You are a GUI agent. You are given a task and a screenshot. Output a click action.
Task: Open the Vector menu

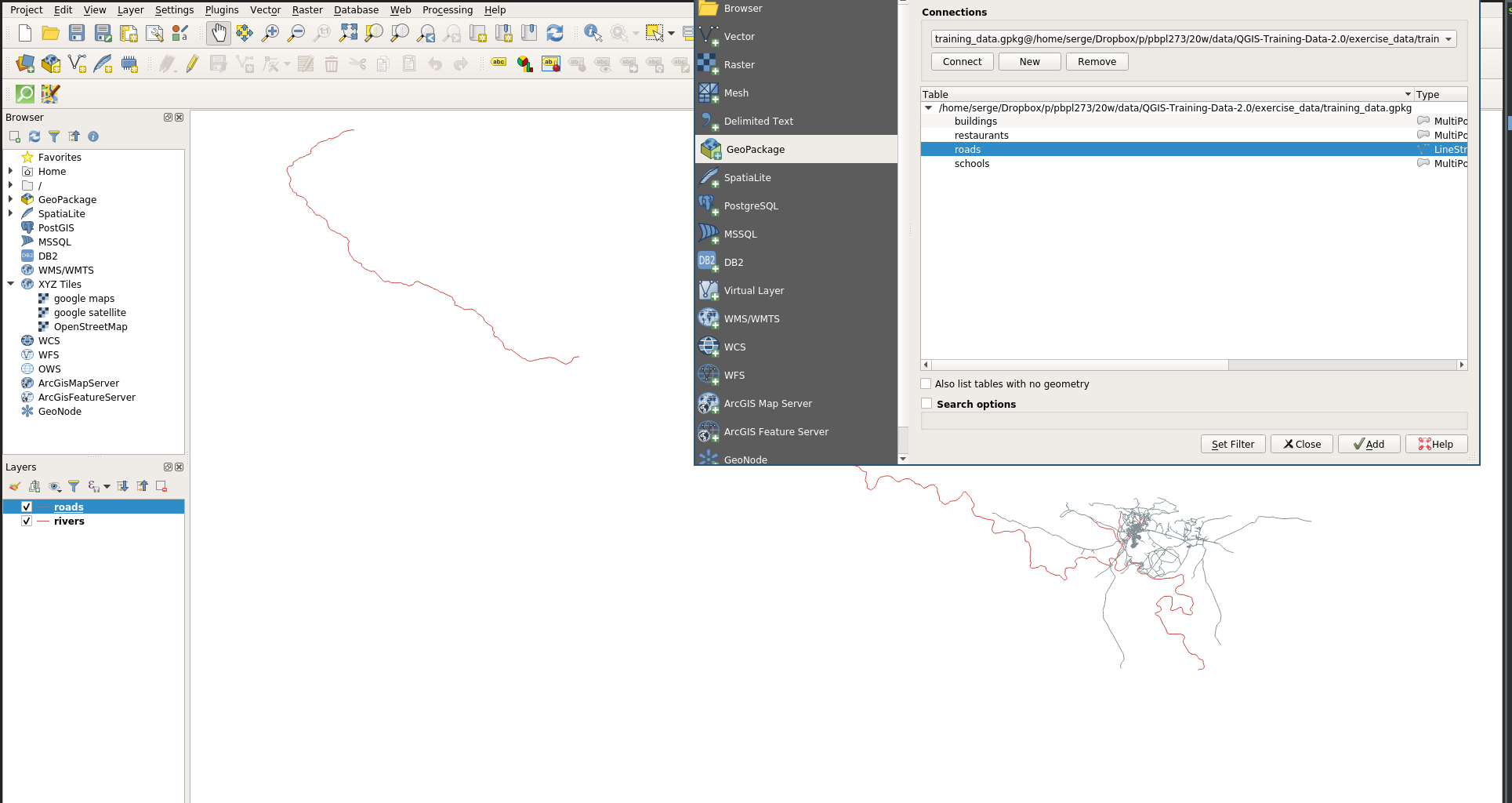[265, 10]
